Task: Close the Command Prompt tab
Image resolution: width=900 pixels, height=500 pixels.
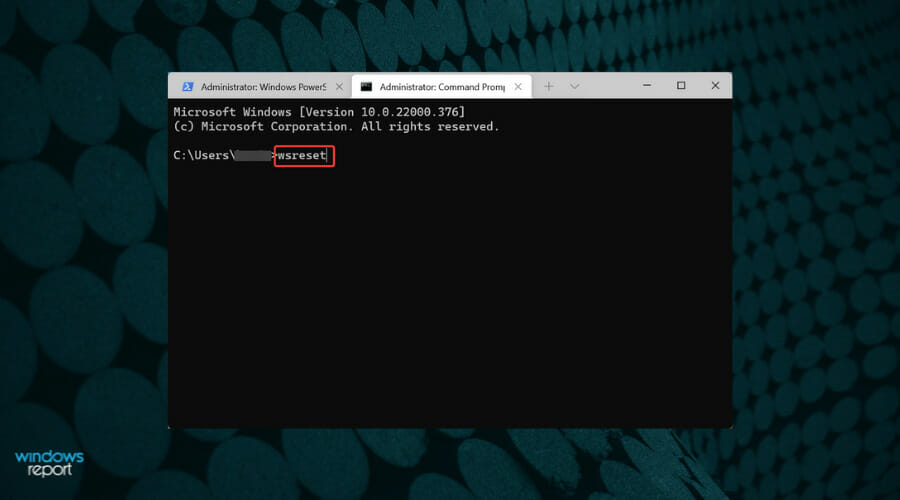Action: click(518, 87)
